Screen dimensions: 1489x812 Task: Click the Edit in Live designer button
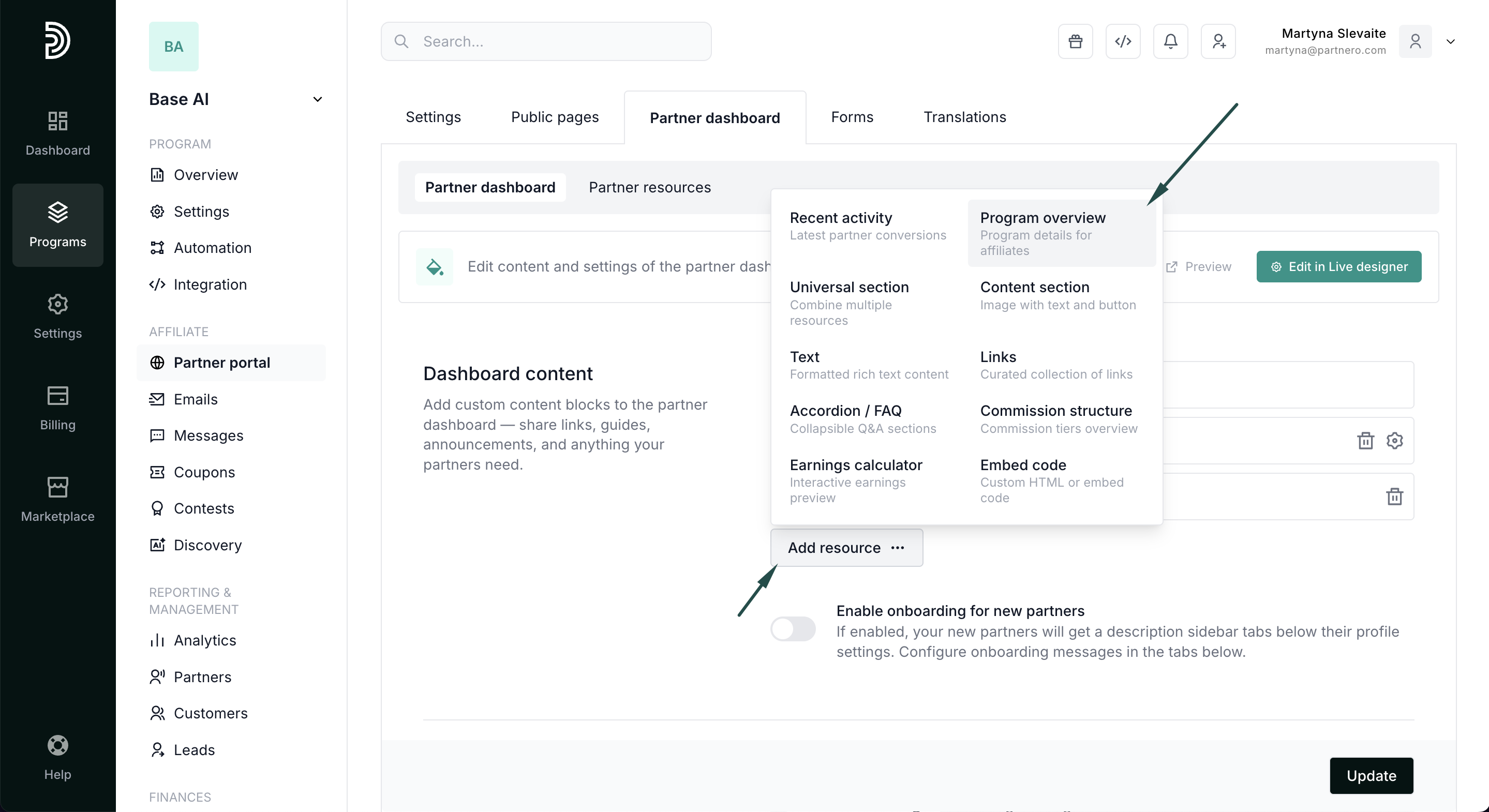click(x=1339, y=266)
